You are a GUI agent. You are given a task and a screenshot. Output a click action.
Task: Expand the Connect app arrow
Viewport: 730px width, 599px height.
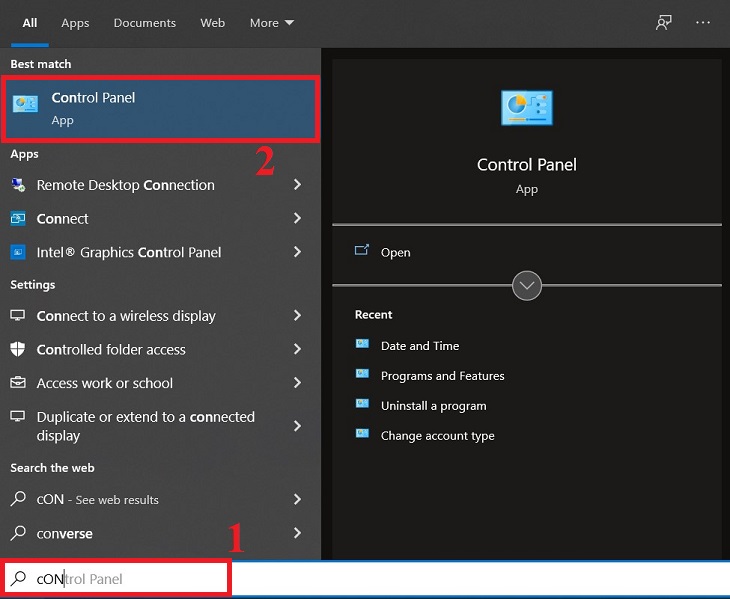pyautogui.click(x=297, y=218)
